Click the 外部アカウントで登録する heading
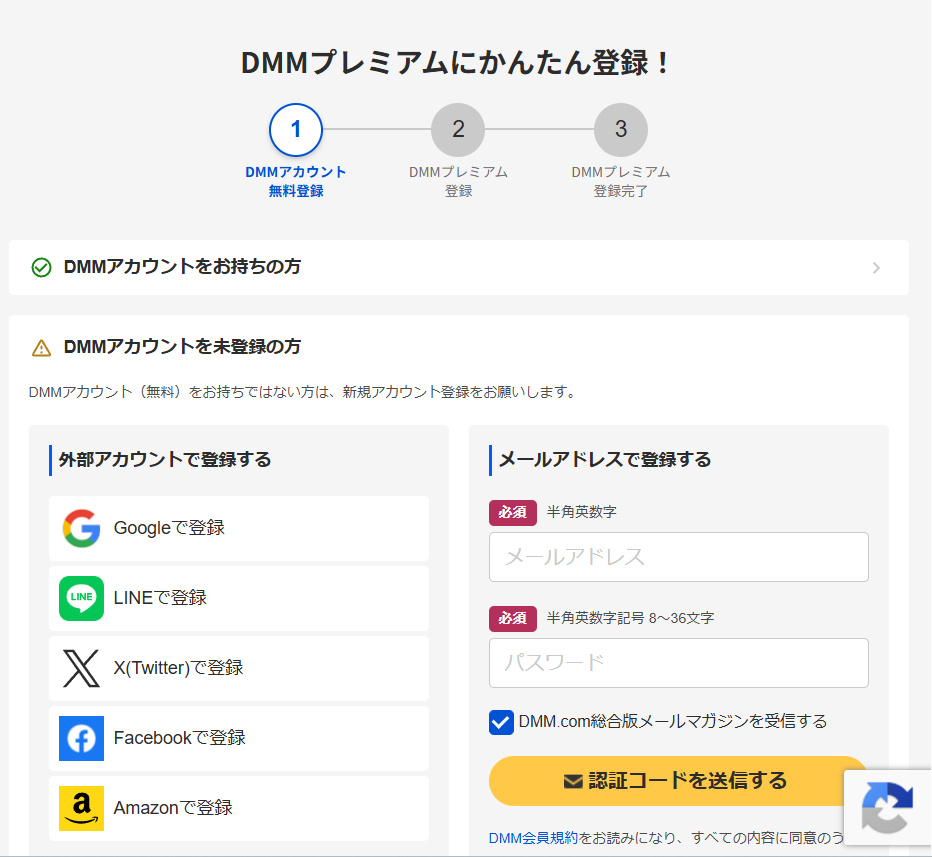The width and height of the screenshot is (932, 857). tap(165, 460)
